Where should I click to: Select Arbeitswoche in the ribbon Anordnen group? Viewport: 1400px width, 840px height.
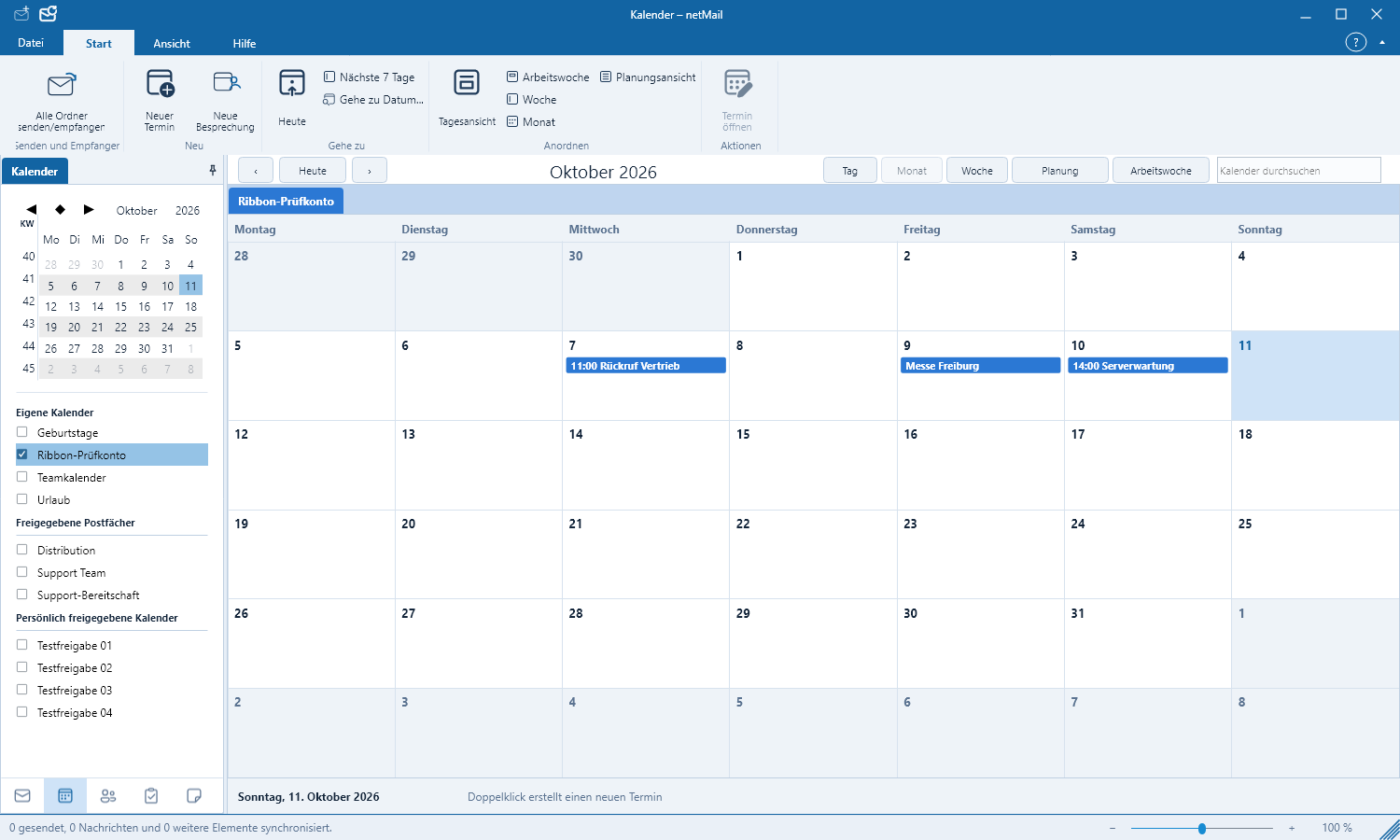tap(548, 77)
